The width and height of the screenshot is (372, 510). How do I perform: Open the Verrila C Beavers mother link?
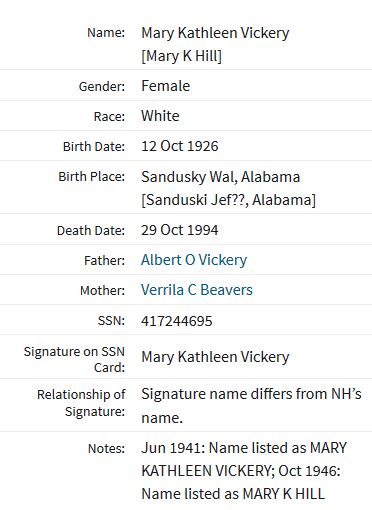197,290
